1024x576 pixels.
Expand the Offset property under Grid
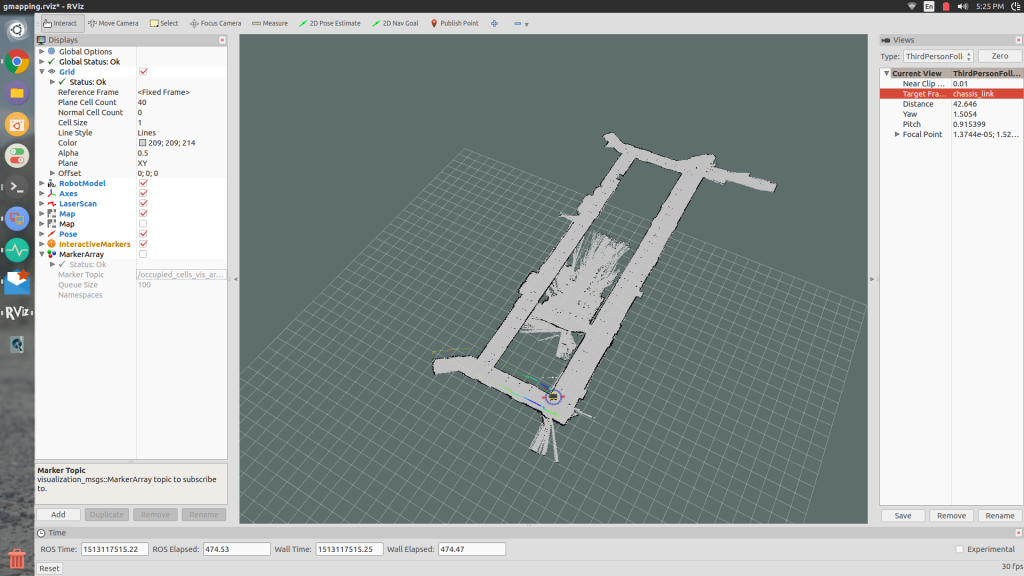tap(52, 173)
